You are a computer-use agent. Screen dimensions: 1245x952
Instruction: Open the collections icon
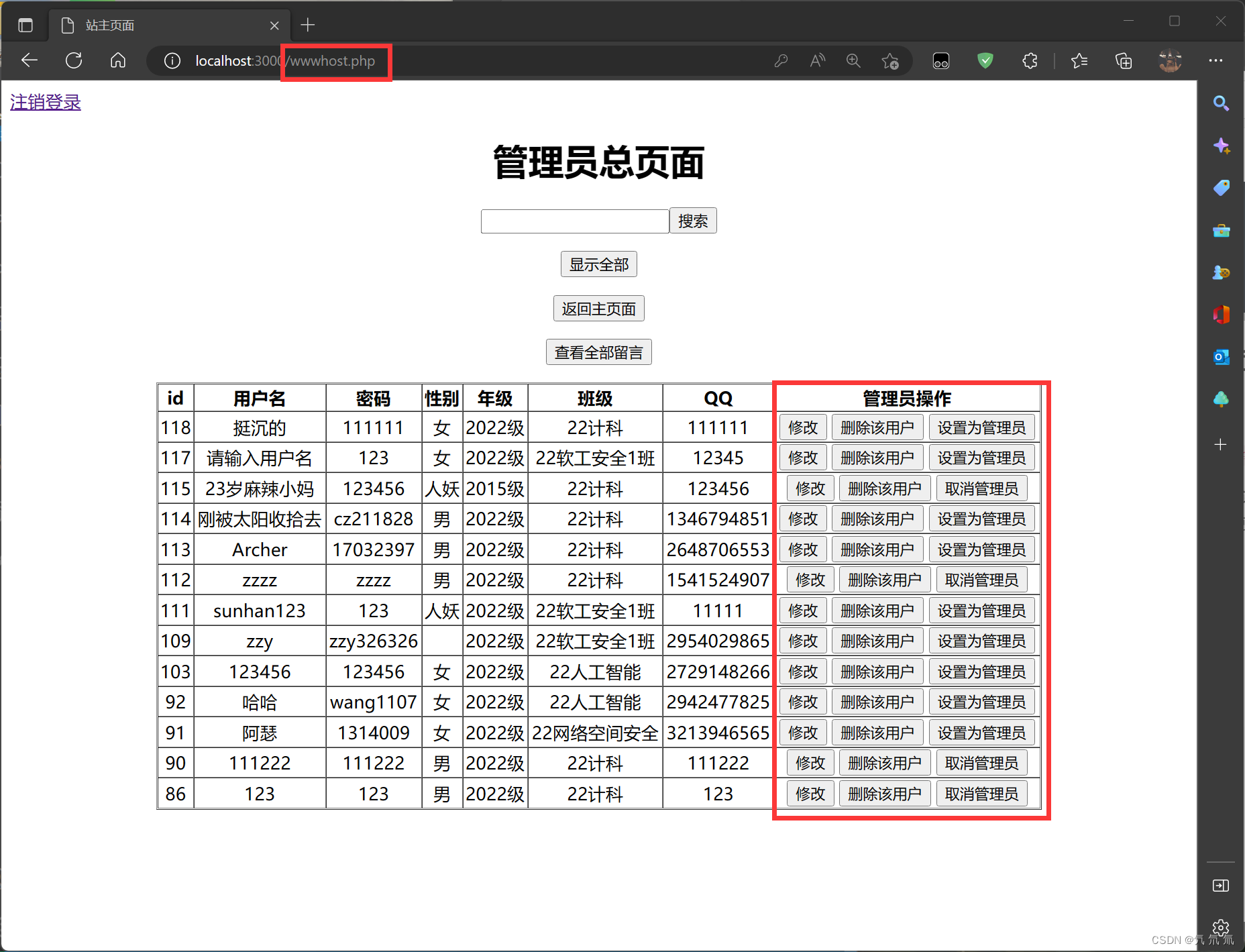[x=1124, y=61]
